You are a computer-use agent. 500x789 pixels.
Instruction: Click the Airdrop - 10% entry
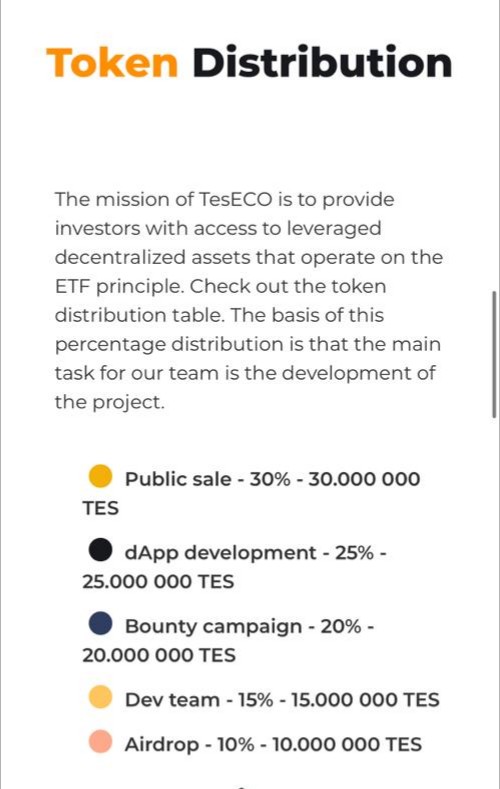189,745
